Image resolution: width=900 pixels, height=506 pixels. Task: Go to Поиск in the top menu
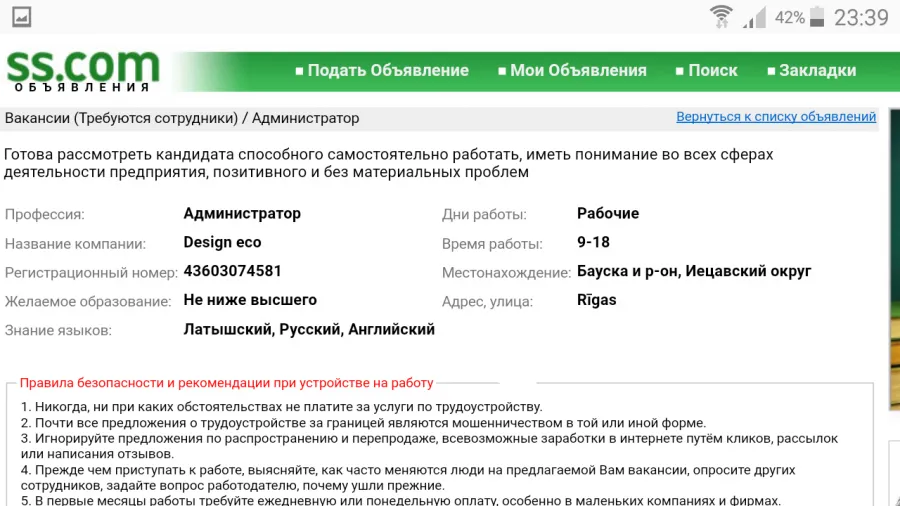707,71
